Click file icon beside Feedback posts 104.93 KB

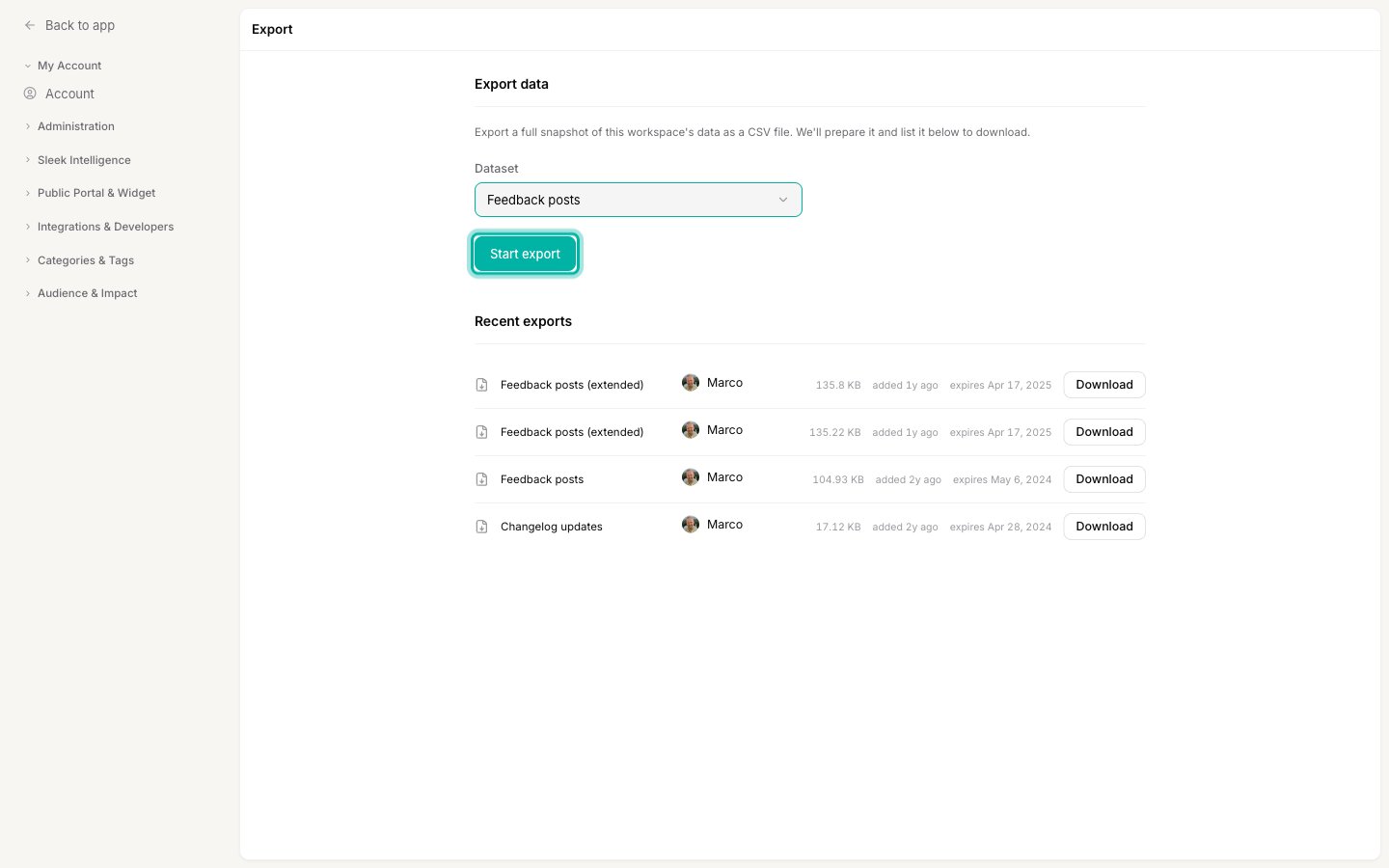tap(481, 479)
